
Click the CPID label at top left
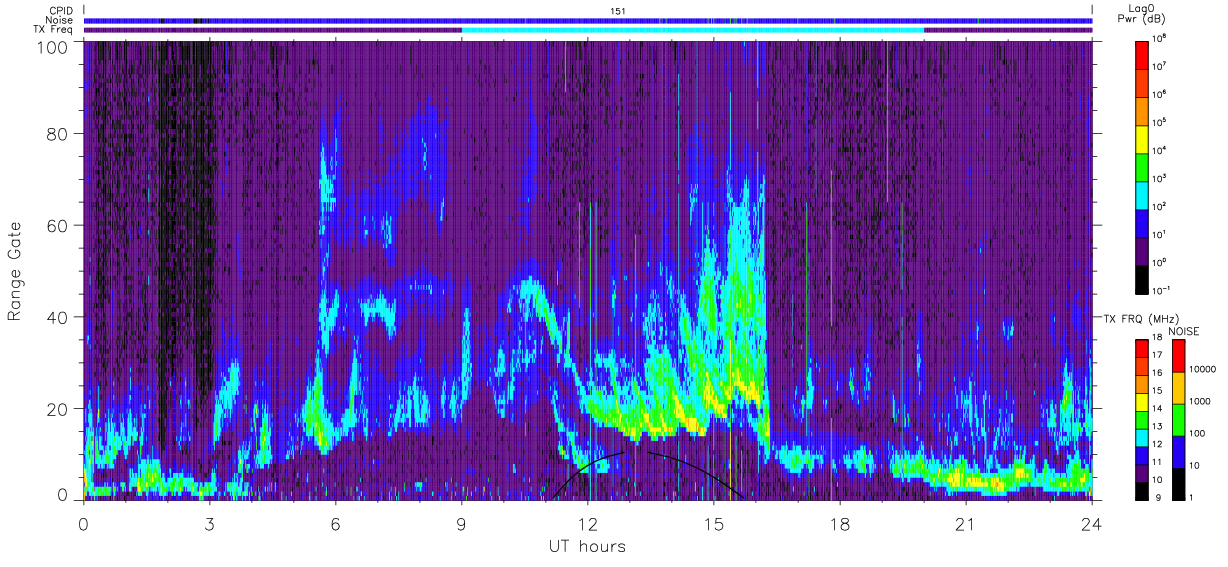[59, 10]
